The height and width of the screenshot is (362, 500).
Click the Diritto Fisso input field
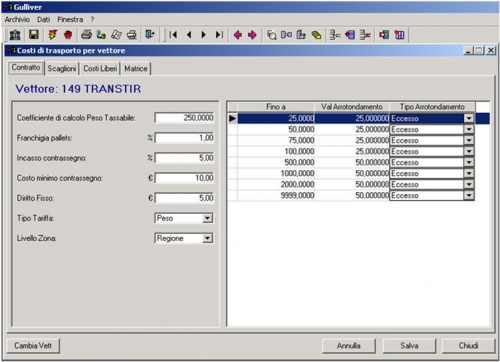[184, 198]
